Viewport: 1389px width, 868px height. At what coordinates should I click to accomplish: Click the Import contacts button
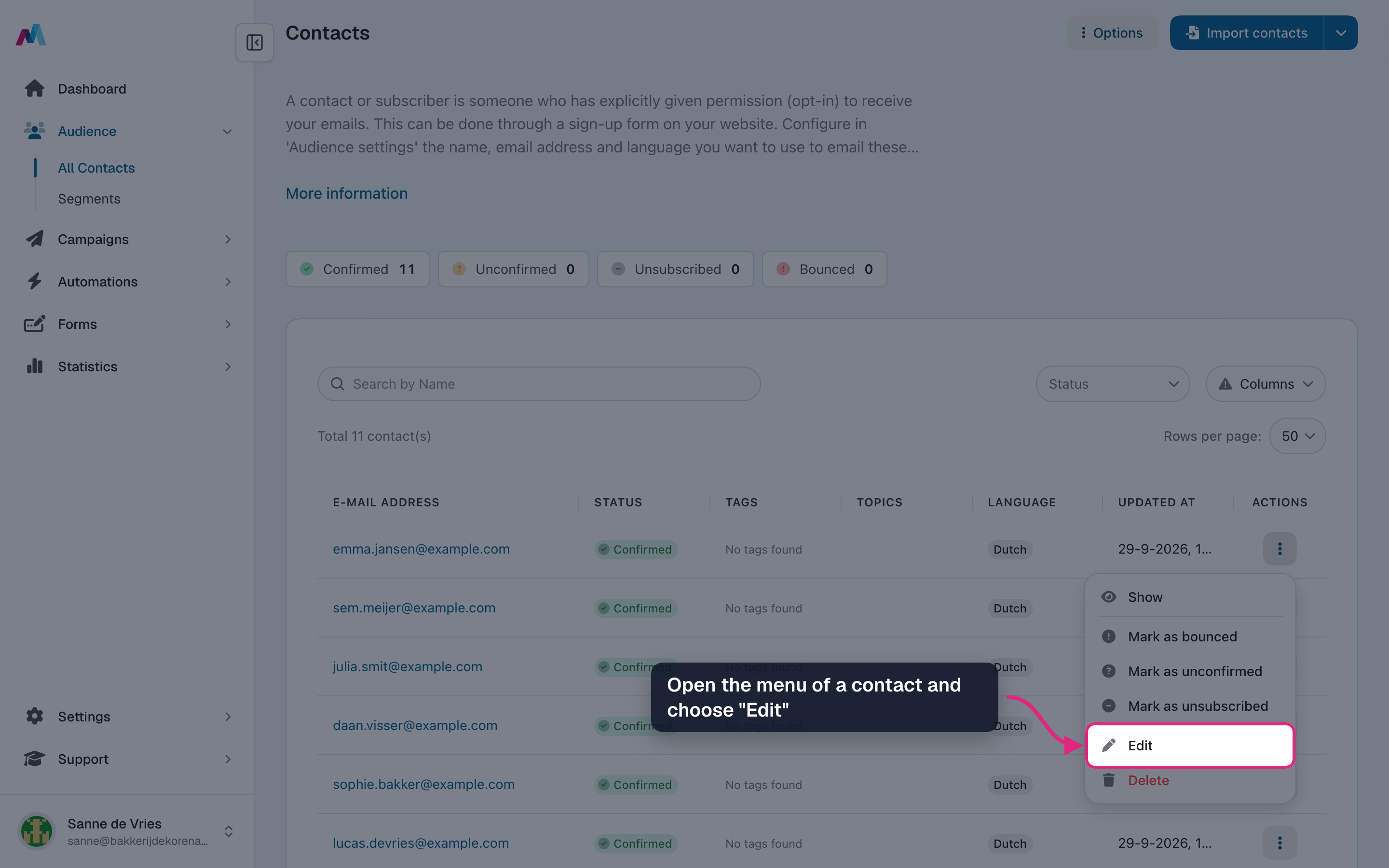(x=1247, y=33)
